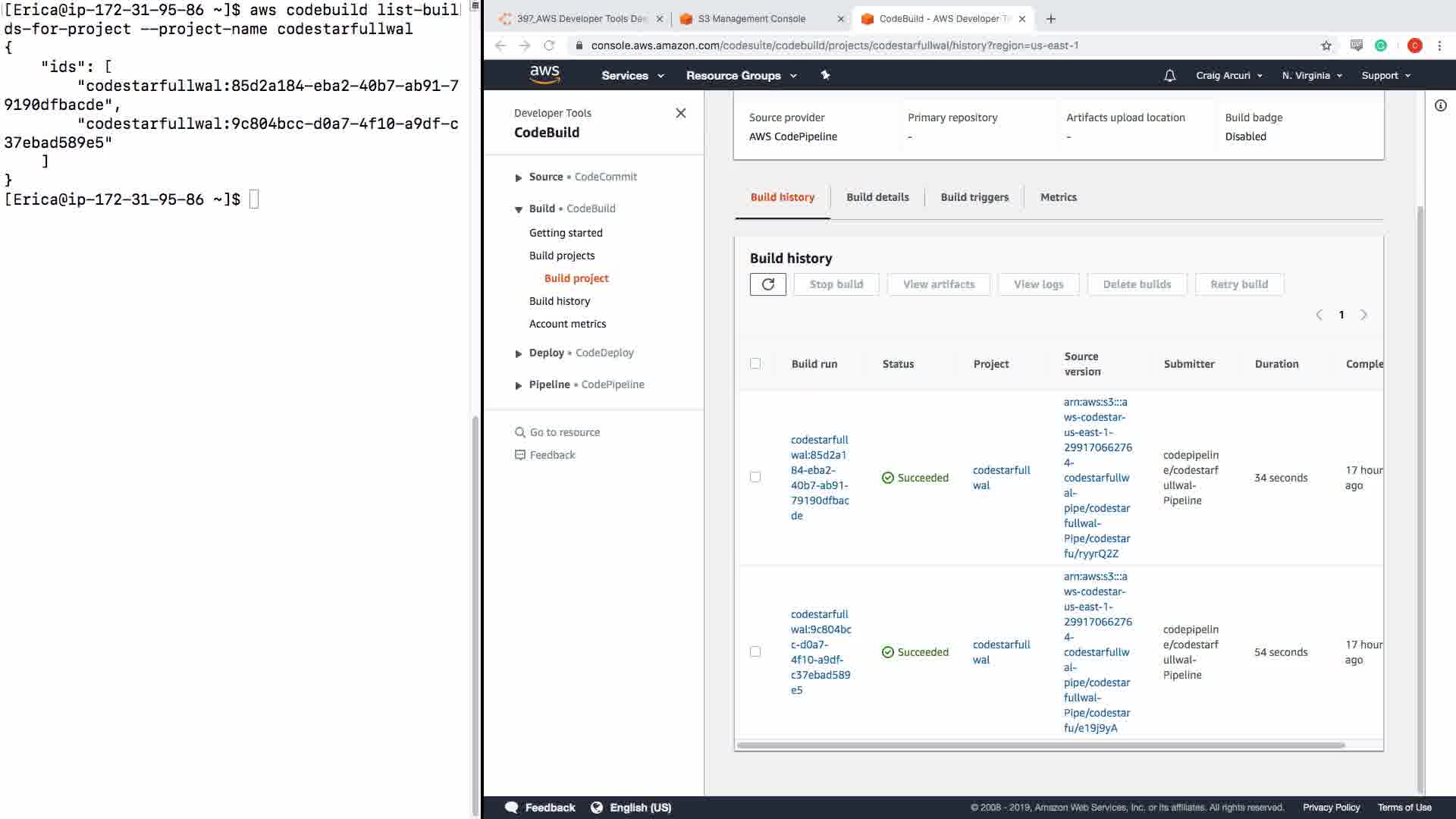Screen dimensions: 1456x819
Task: Go to next page of build history
Action: pyautogui.click(x=1363, y=315)
